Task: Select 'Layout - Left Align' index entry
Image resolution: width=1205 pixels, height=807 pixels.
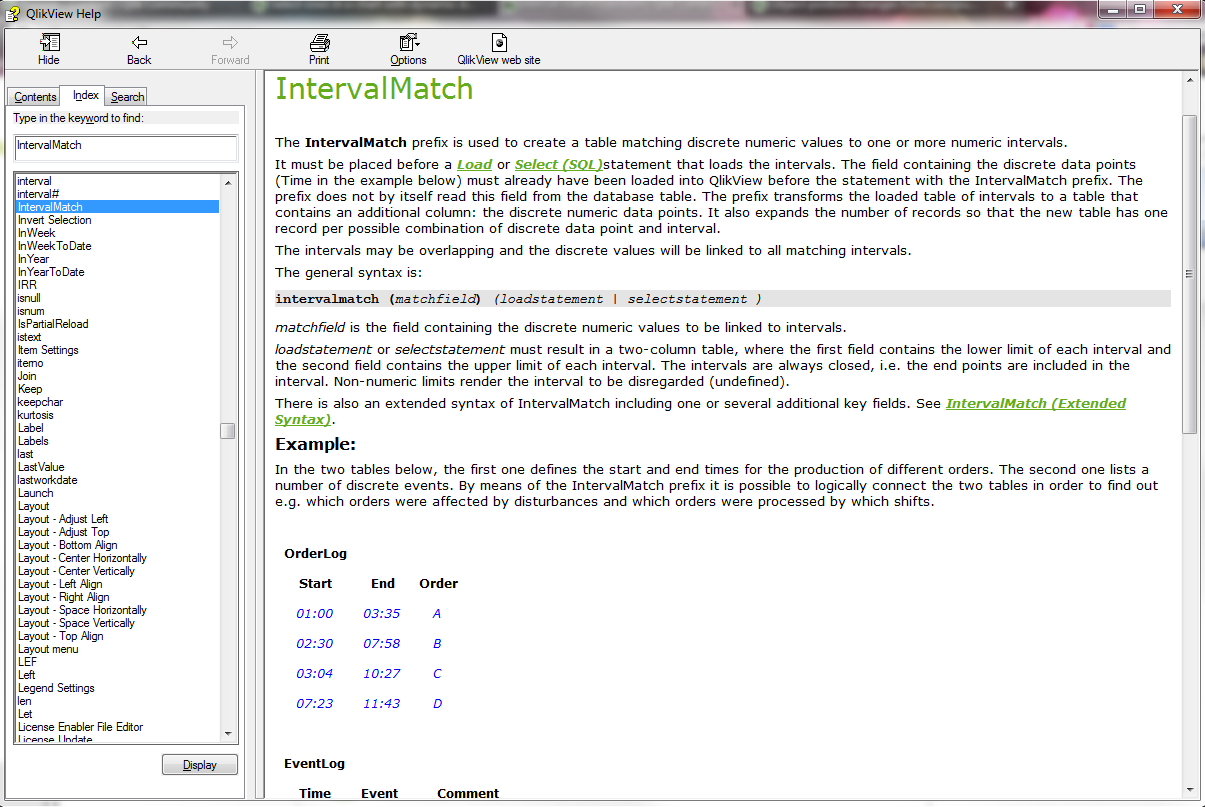Action: (x=60, y=584)
